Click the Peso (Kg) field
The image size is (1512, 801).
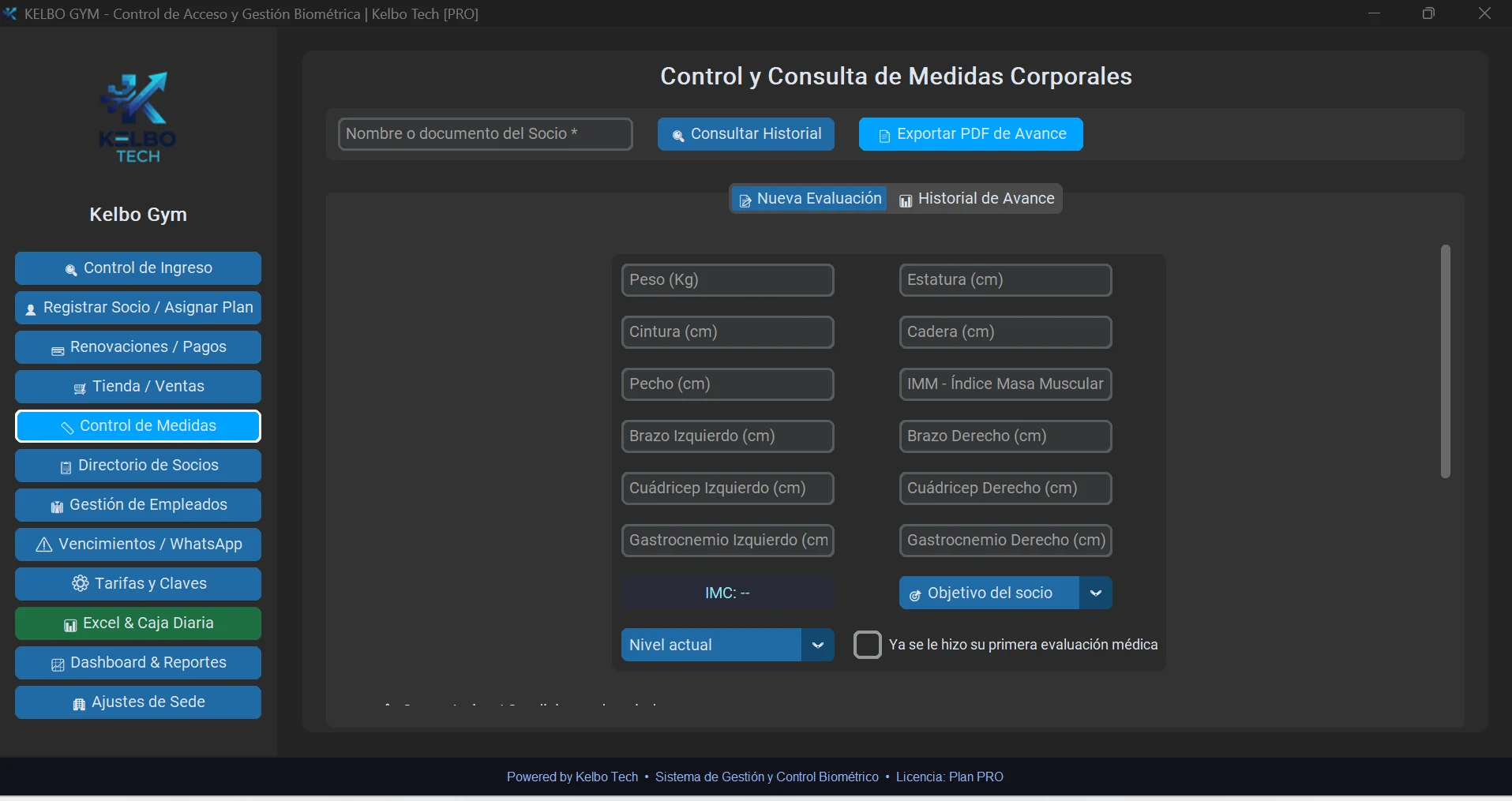coord(728,280)
